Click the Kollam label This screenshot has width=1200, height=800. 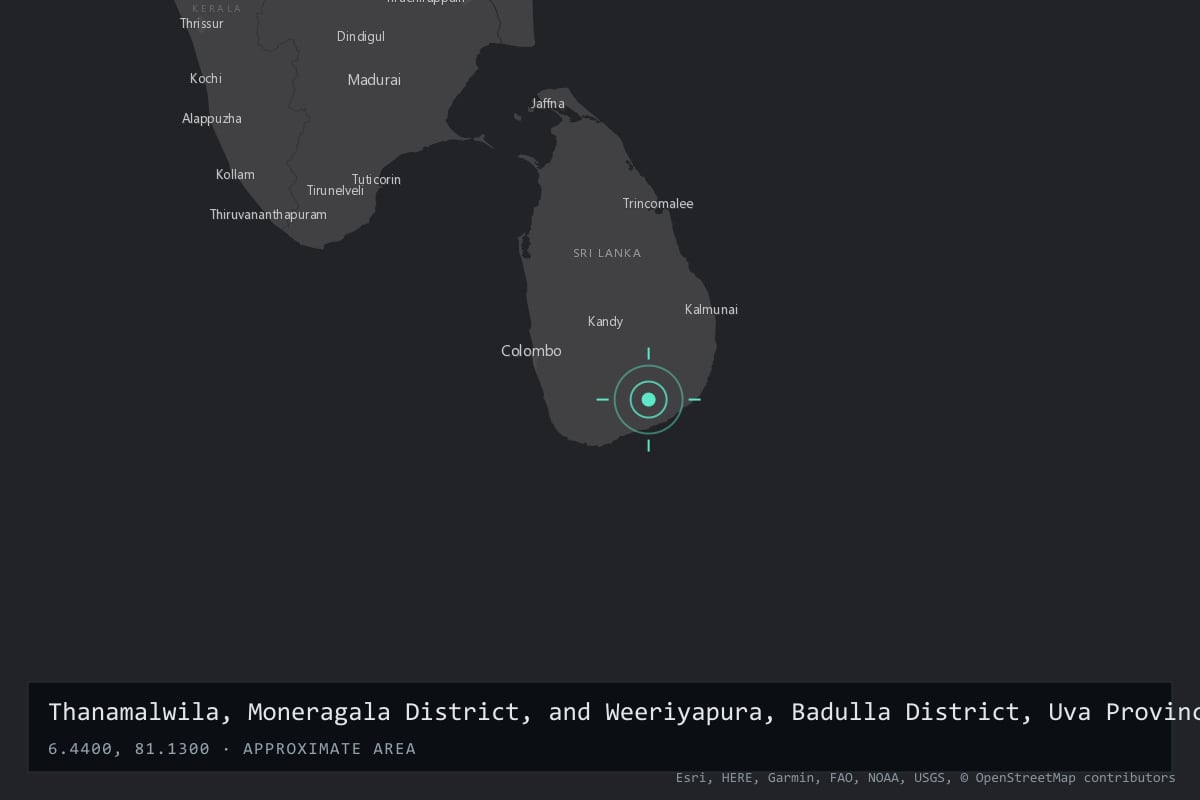[x=235, y=174]
